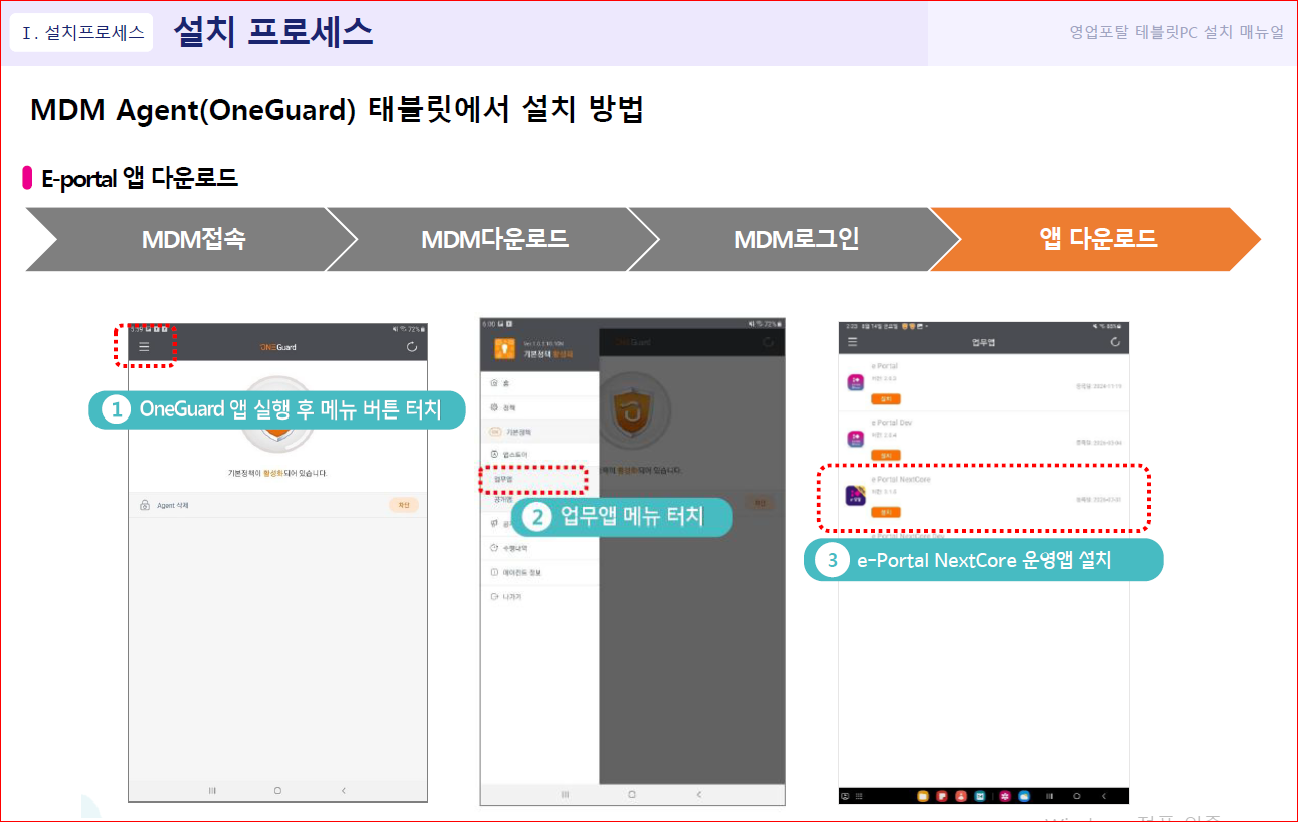Tap the hamburger menu on the OneGuard home screen
This screenshot has height=822, width=1298.
coord(144,347)
